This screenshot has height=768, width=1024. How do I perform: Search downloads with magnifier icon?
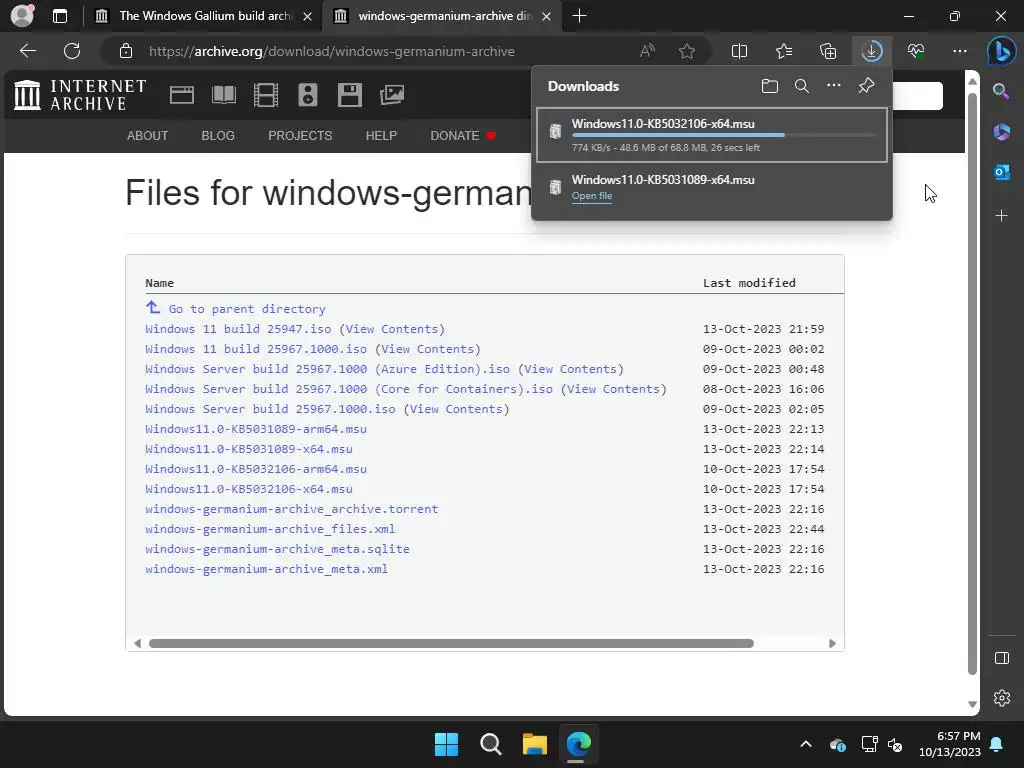(x=802, y=86)
